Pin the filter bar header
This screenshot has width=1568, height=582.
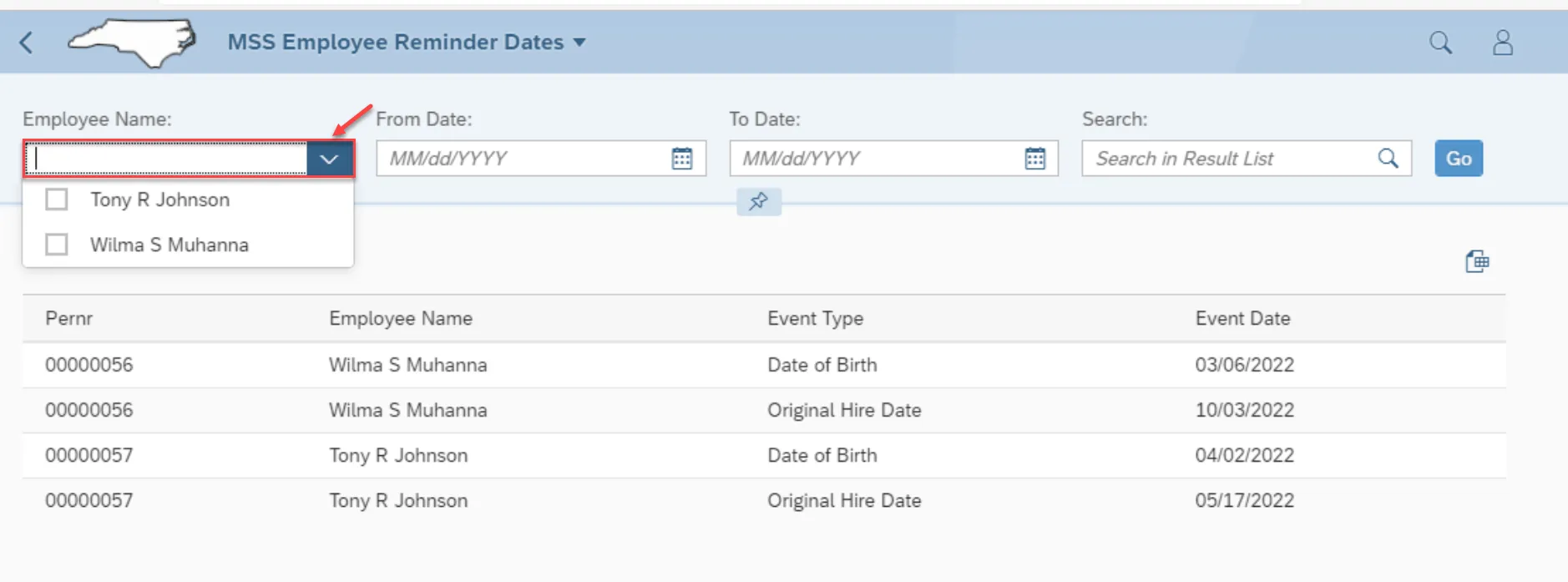(758, 201)
